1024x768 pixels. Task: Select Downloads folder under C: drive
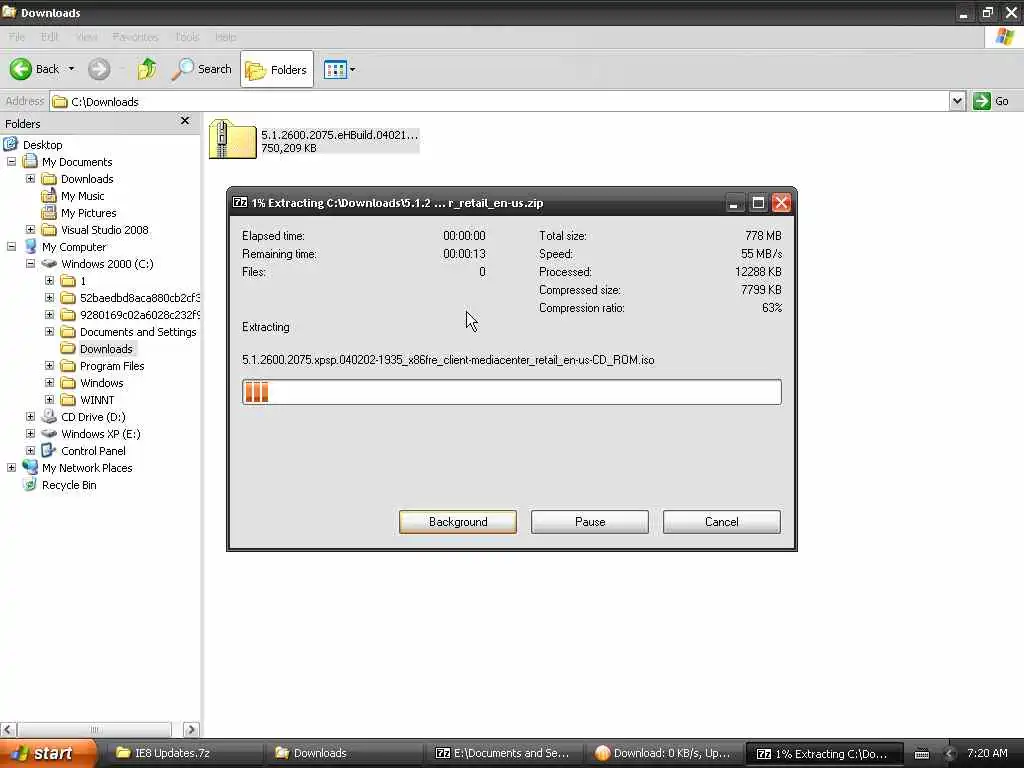106,349
